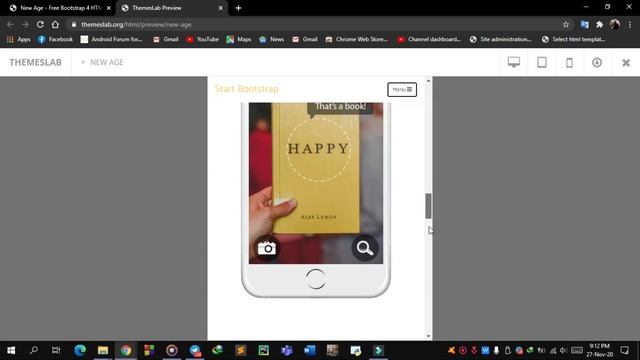This screenshot has width=640, height=360.
Task: Click the address bar URL
Action: click(136, 24)
